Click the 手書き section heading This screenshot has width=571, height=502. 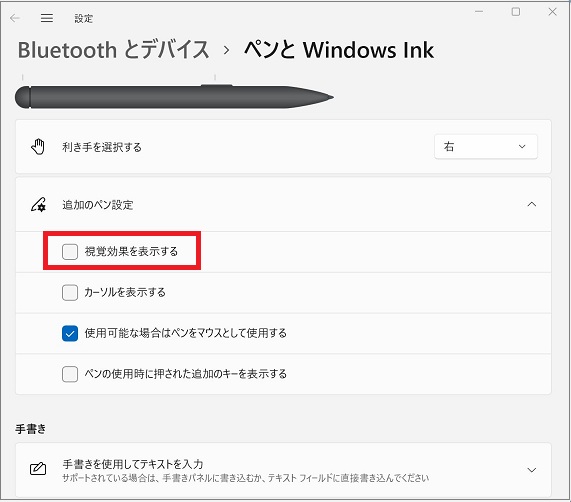pyautogui.click(x=31, y=429)
